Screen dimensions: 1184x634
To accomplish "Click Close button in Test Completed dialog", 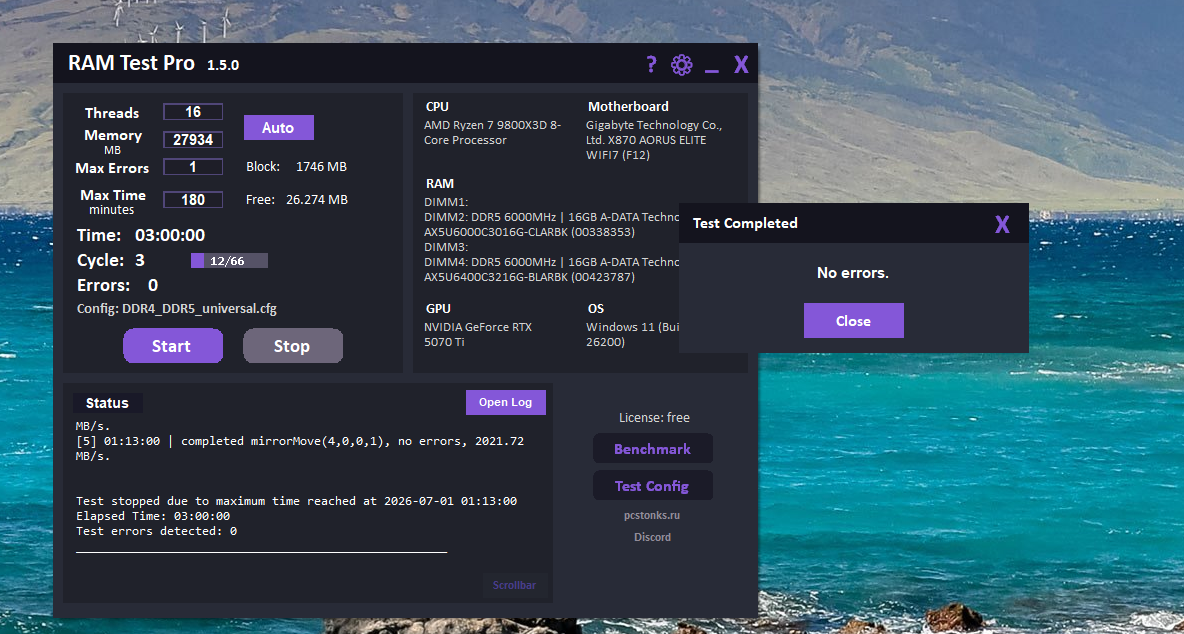I will (853, 321).
